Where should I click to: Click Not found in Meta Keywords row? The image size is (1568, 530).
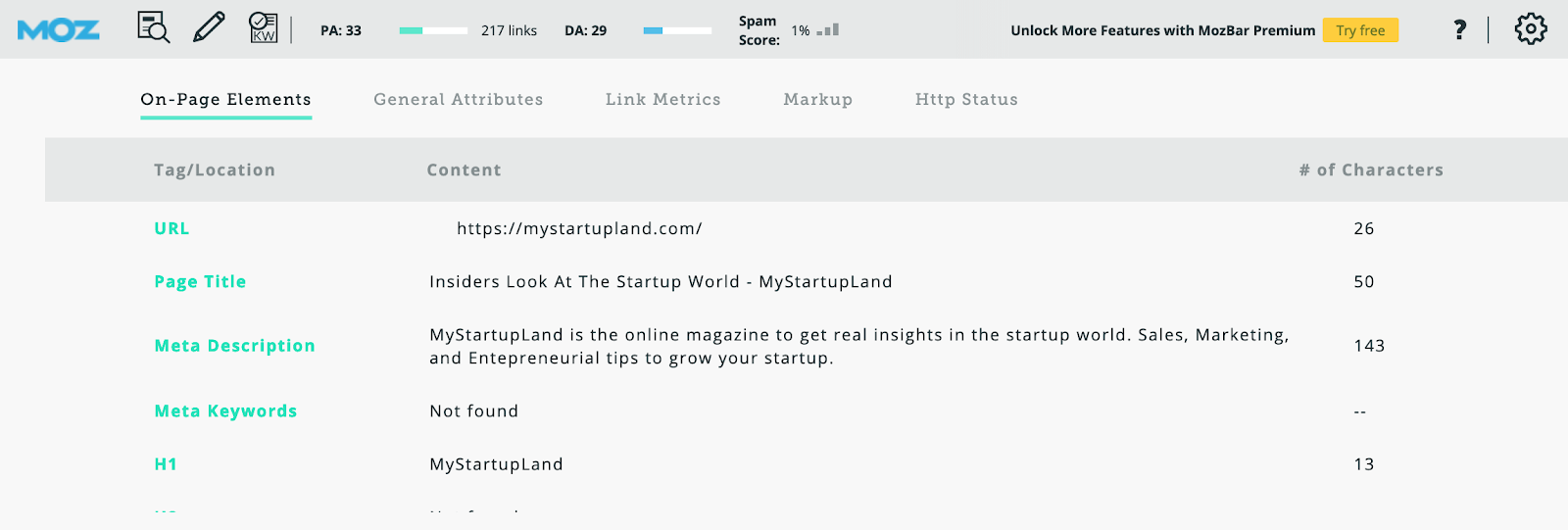(x=474, y=411)
